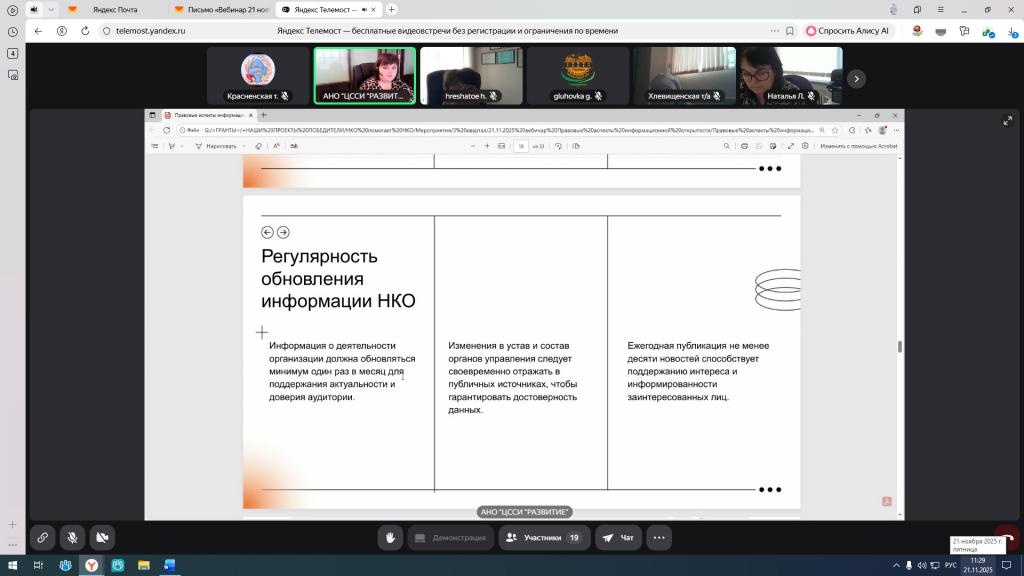Show next participants with the right arrow
The width and height of the screenshot is (1024, 576).
856,78
